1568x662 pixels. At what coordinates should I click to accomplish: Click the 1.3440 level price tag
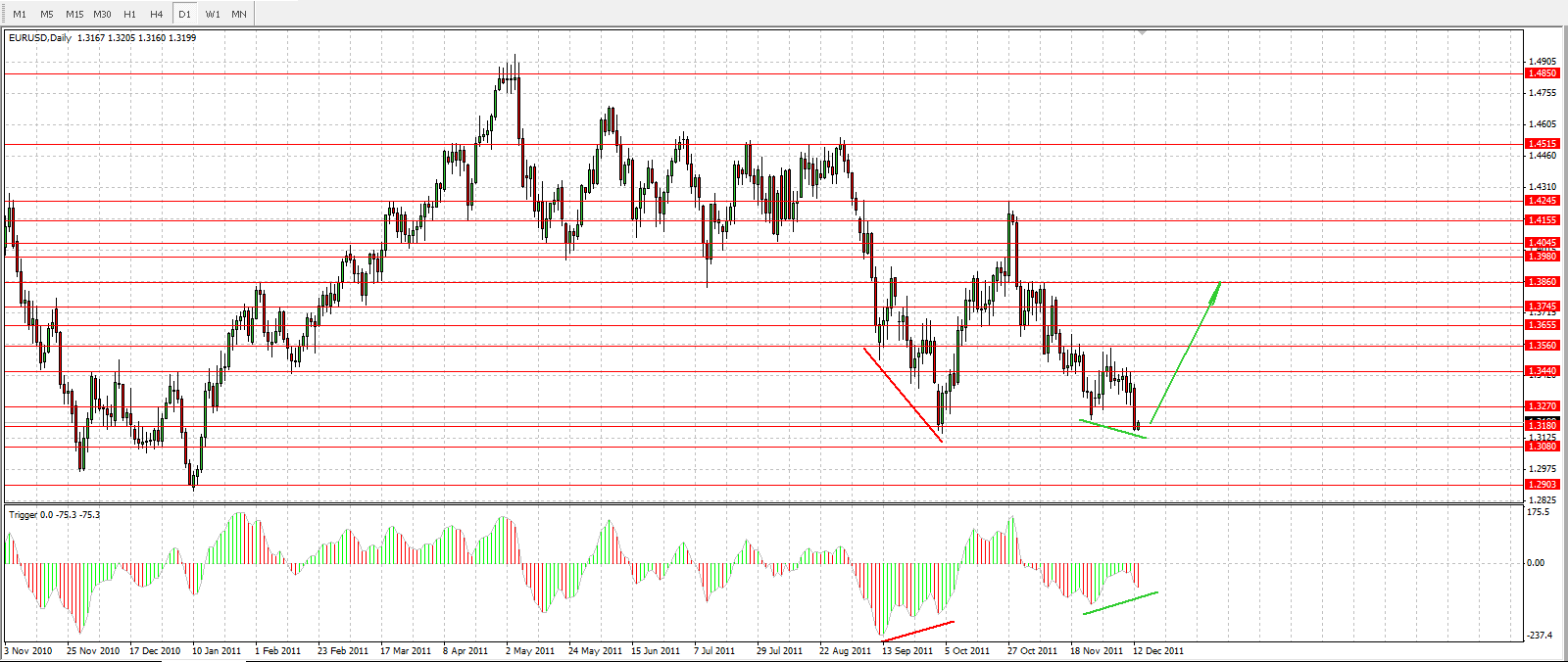(1543, 371)
